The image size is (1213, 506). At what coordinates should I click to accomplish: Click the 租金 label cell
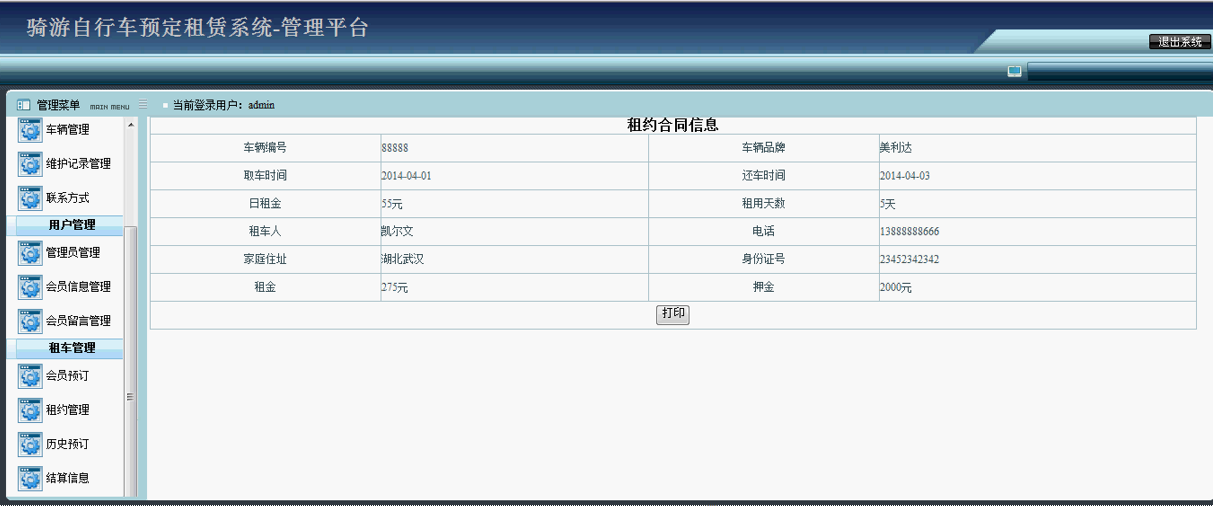265,288
